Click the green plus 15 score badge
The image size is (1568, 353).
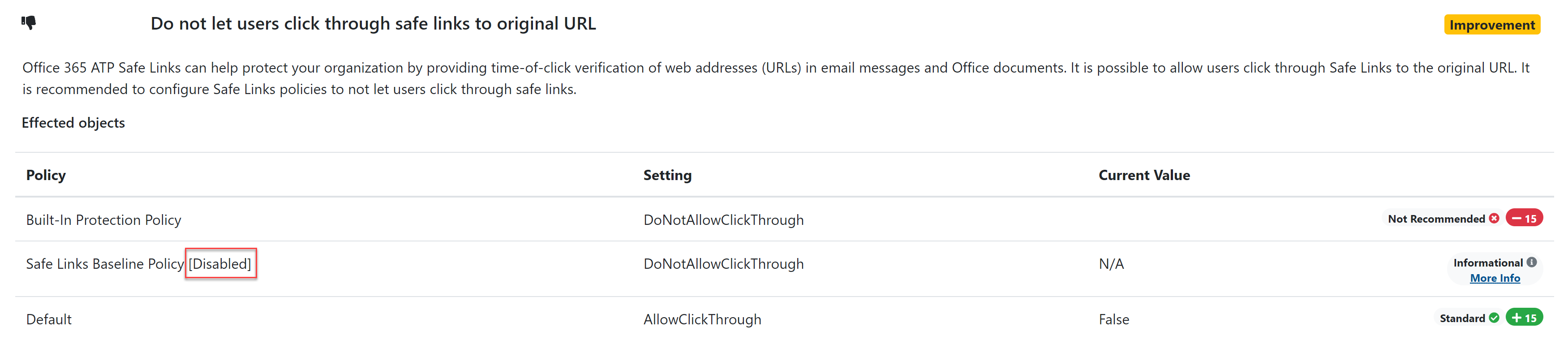1525,317
